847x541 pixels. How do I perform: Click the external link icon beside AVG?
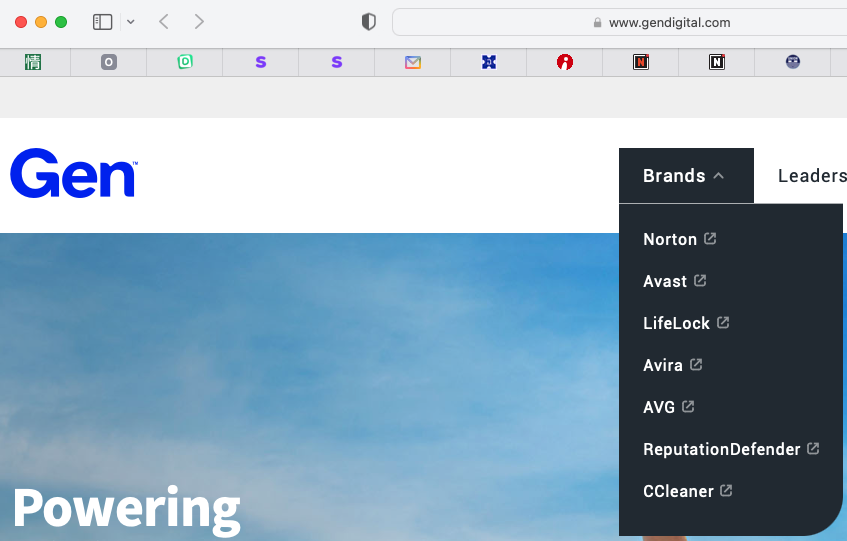688,407
